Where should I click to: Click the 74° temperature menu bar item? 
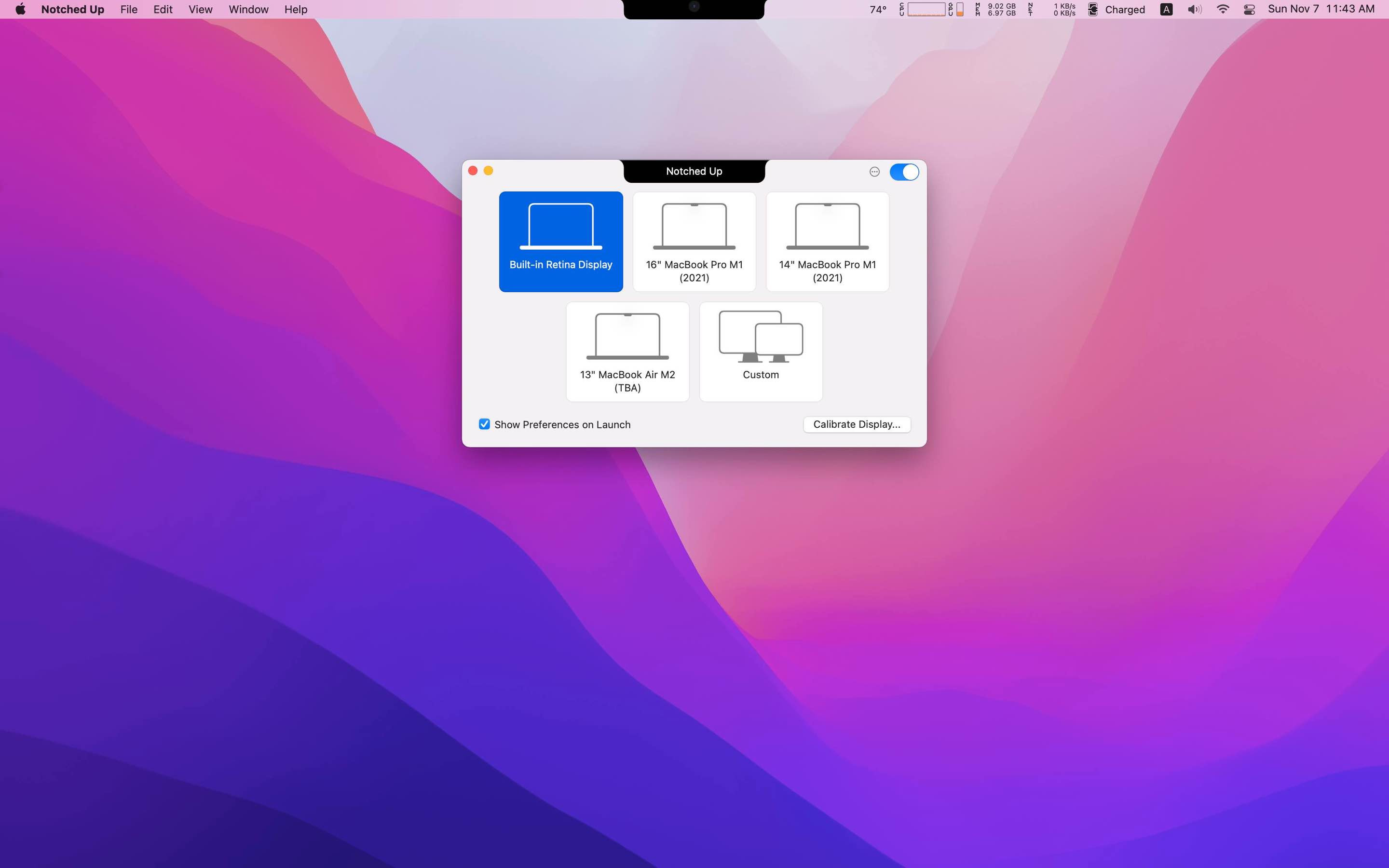[878, 9]
